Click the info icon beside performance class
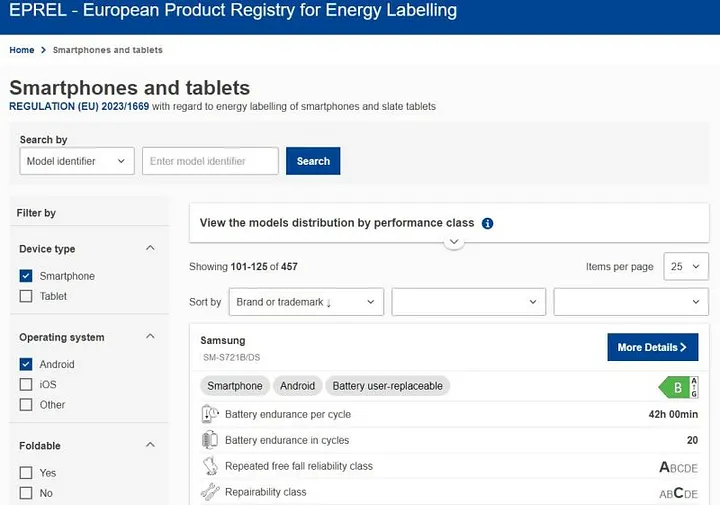The width and height of the screenshot is (720, 505). coord(487,223)
